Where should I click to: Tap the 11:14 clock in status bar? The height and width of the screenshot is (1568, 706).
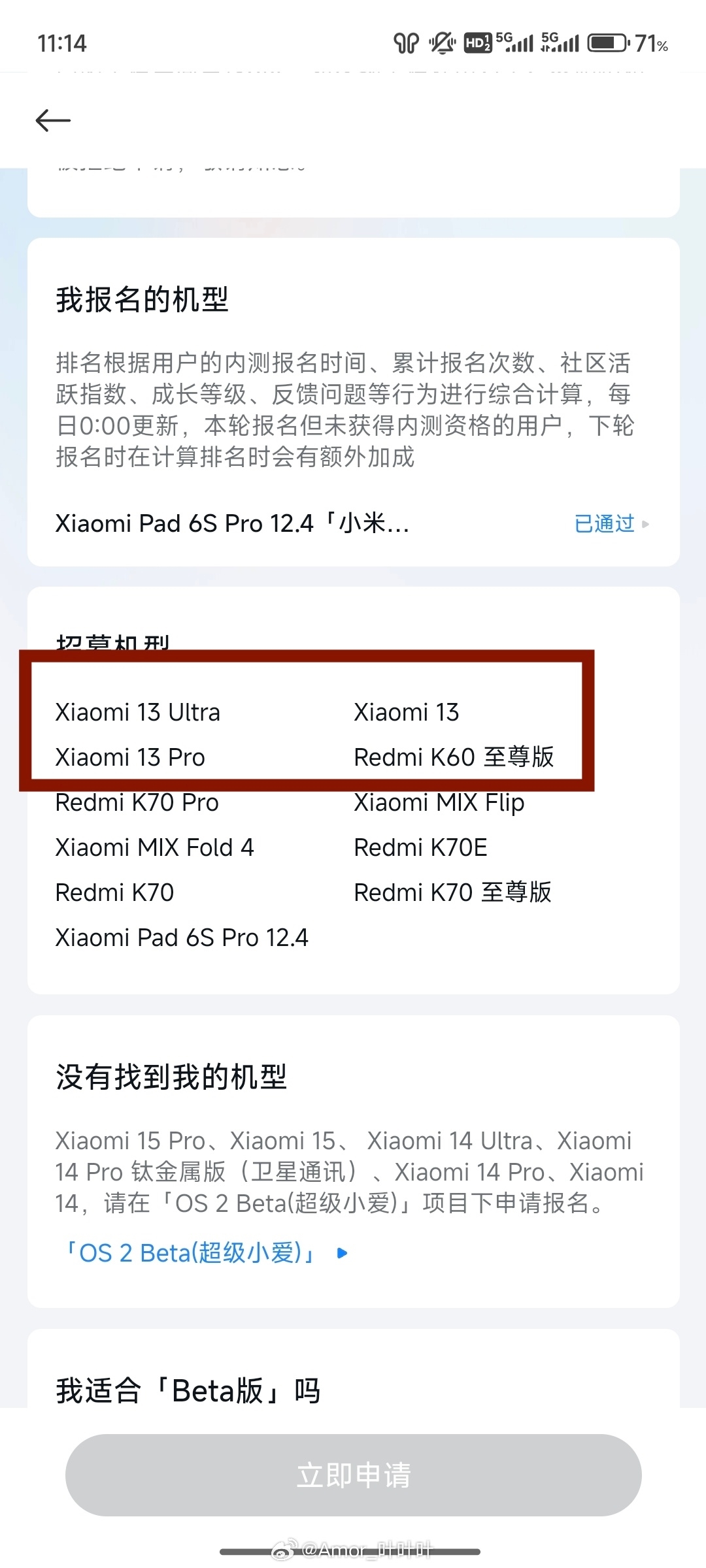pyautogui.click(x=62, y=44)
